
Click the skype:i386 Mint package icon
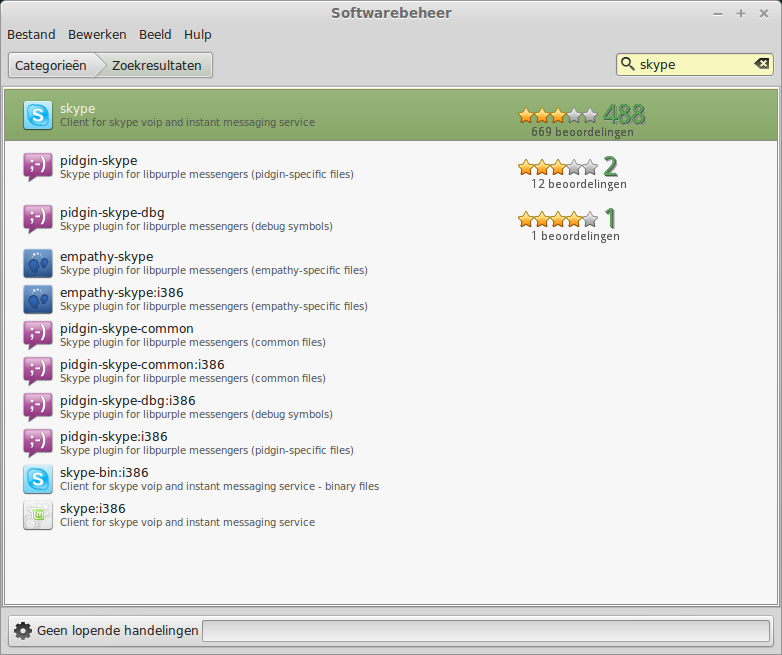[x=38, y=515]
